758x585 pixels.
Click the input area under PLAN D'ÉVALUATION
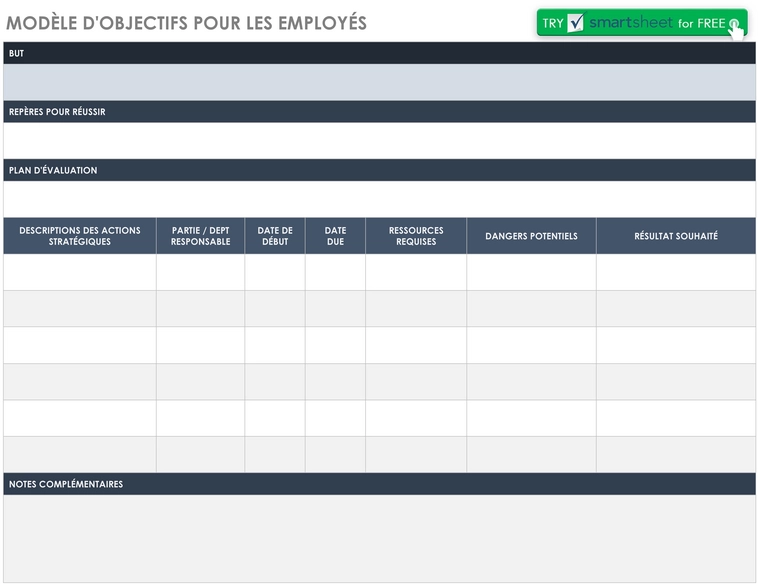point(379,199)
